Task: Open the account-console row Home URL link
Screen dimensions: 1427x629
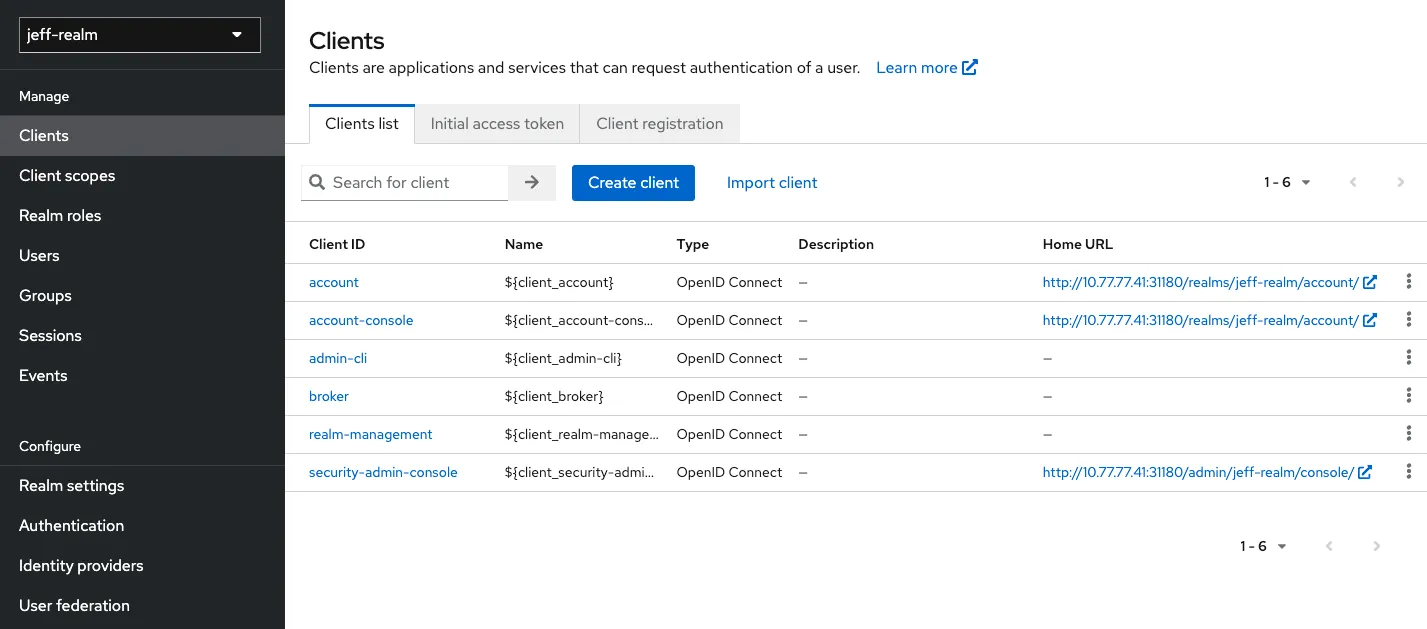Action: click(x=1210, y=320)
